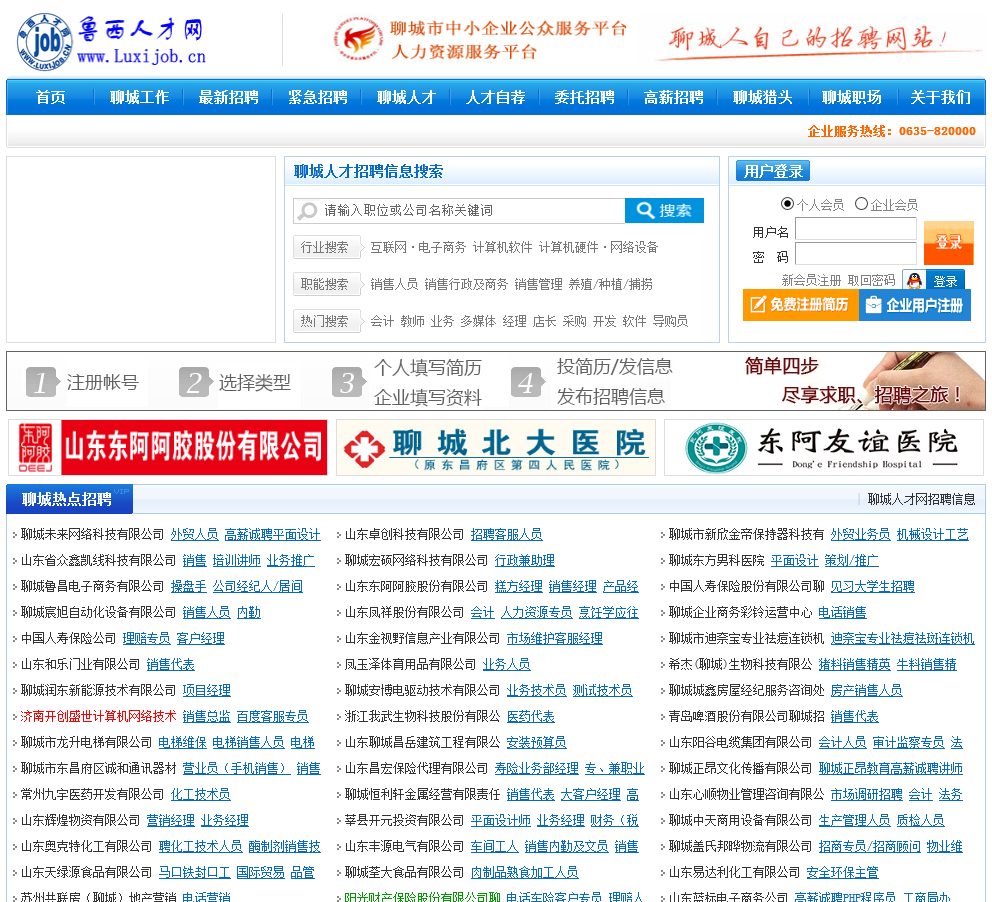992x902 pixels.
Task: Open 高薪诚聘平面设计 job link
Action: click(273, 535)
